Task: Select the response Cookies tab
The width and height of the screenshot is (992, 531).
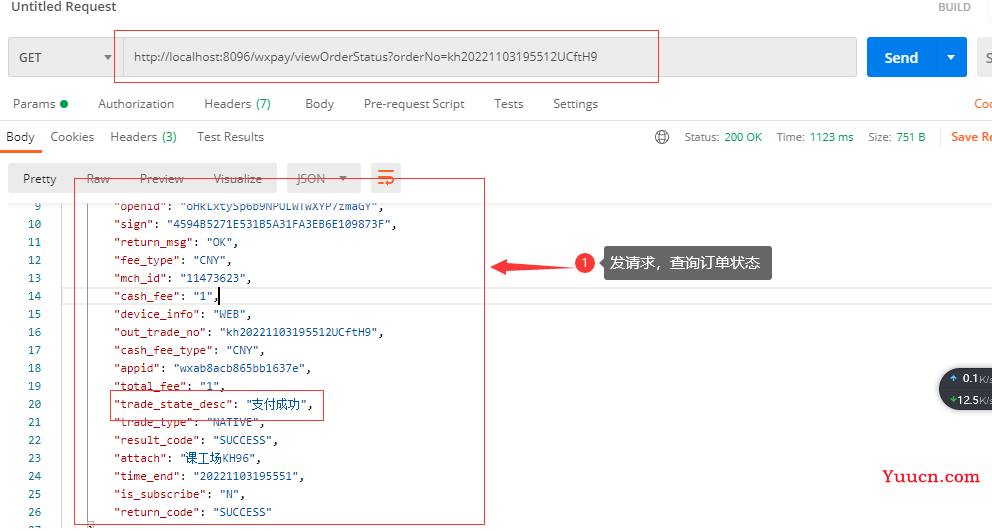Action: 72,137
